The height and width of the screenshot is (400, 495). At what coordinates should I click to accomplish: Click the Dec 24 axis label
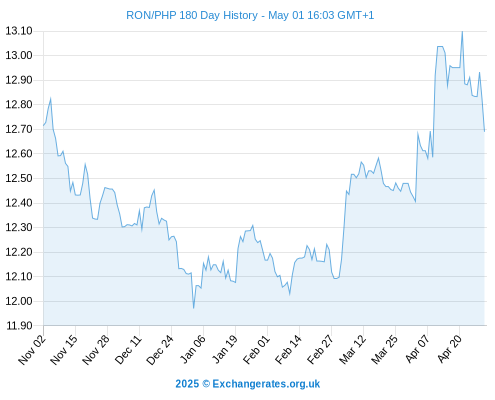pos(160,350)
